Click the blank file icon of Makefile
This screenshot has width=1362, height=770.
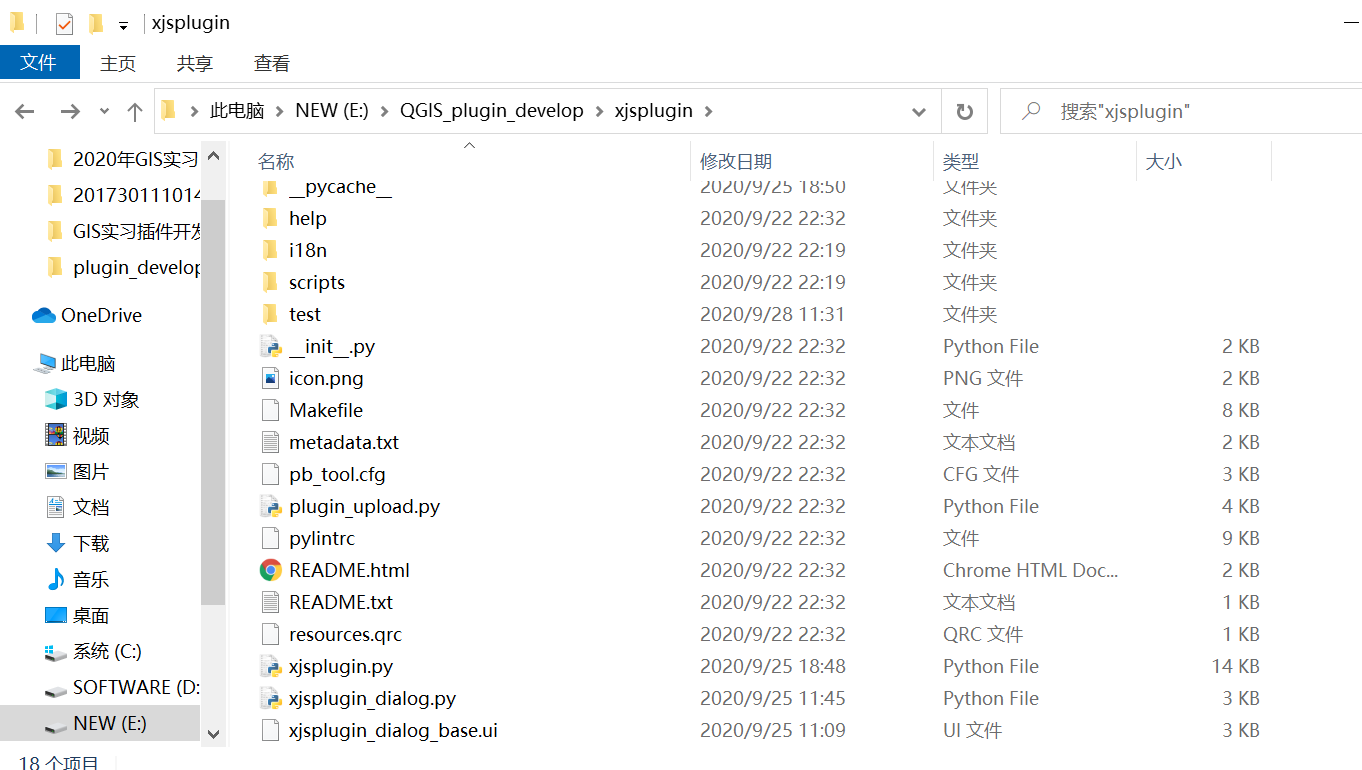pos(270,411)
